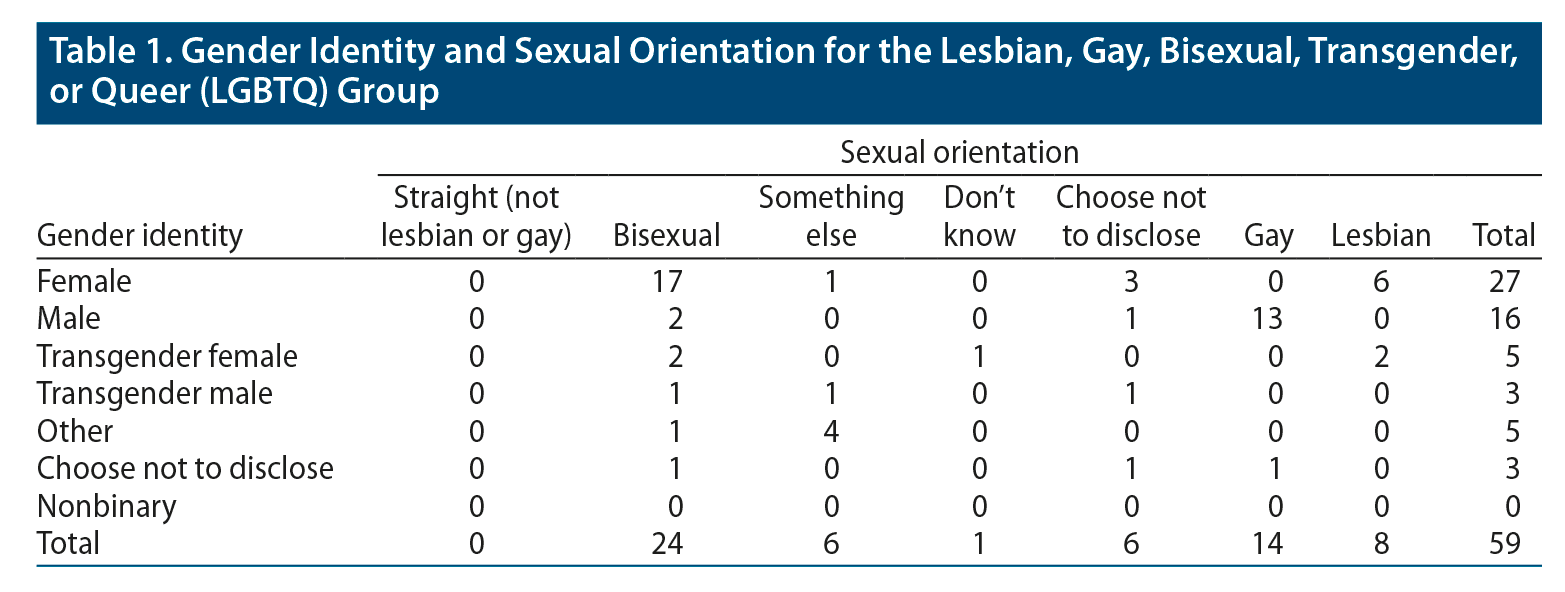
Task: Select the Transgender male row label
Action: click(x=154, y=394)
